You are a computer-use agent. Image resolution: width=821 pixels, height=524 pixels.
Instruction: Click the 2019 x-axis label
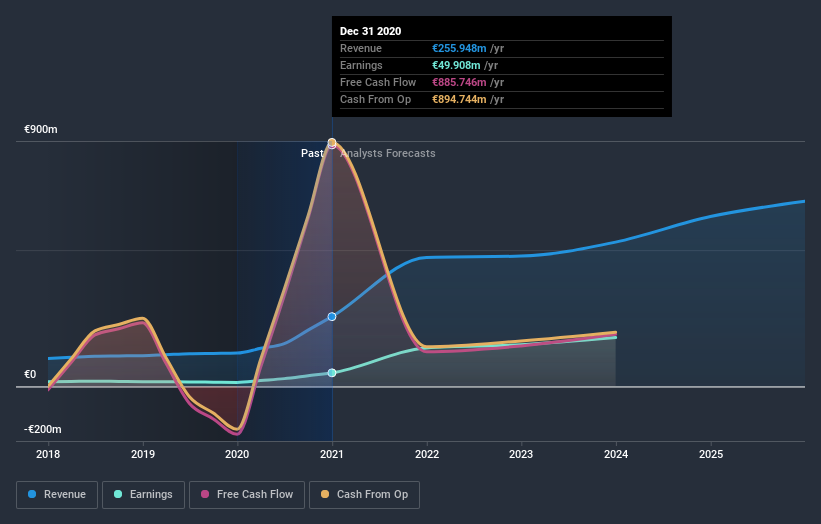[143, 454]
